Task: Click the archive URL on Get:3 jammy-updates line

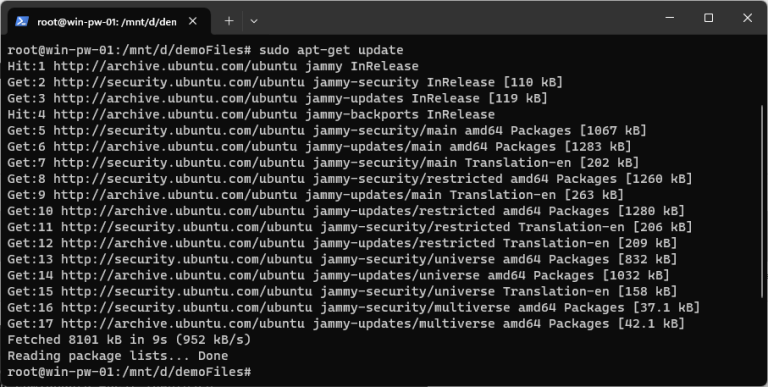Action: point(175,98)
